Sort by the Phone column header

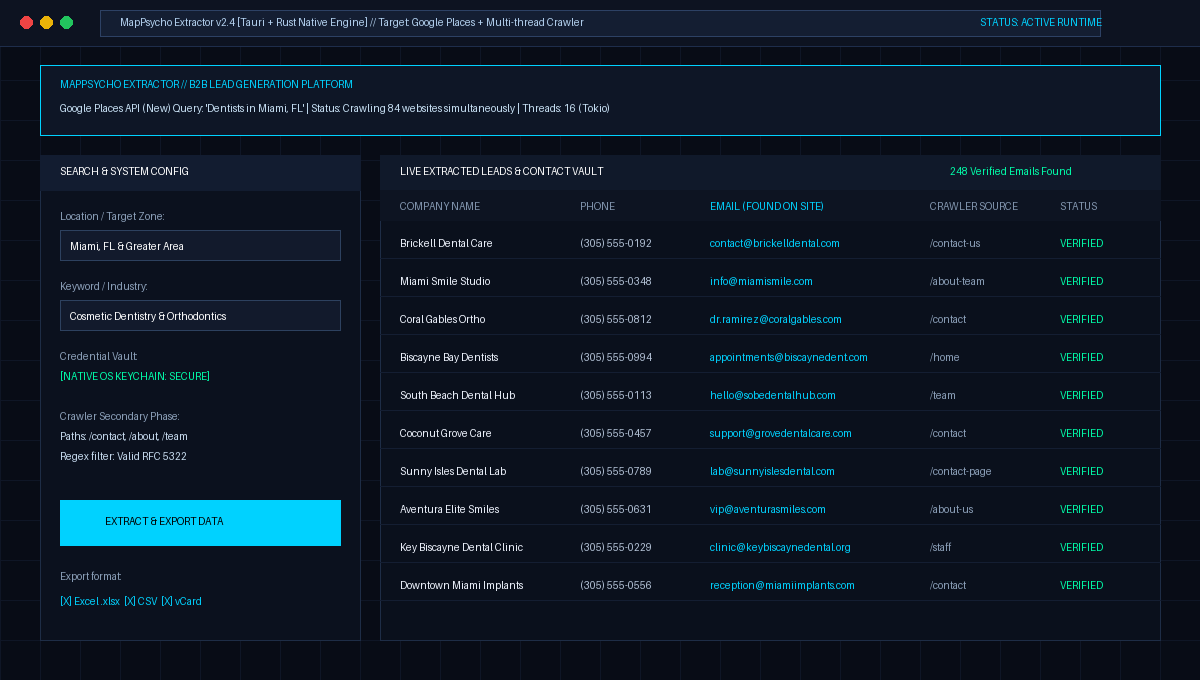[598, 207]
